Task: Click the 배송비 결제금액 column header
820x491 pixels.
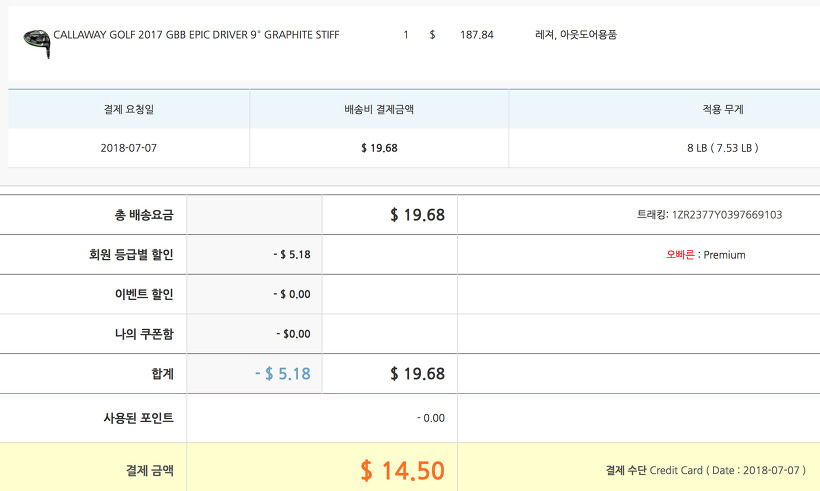Action: point(379,109)
